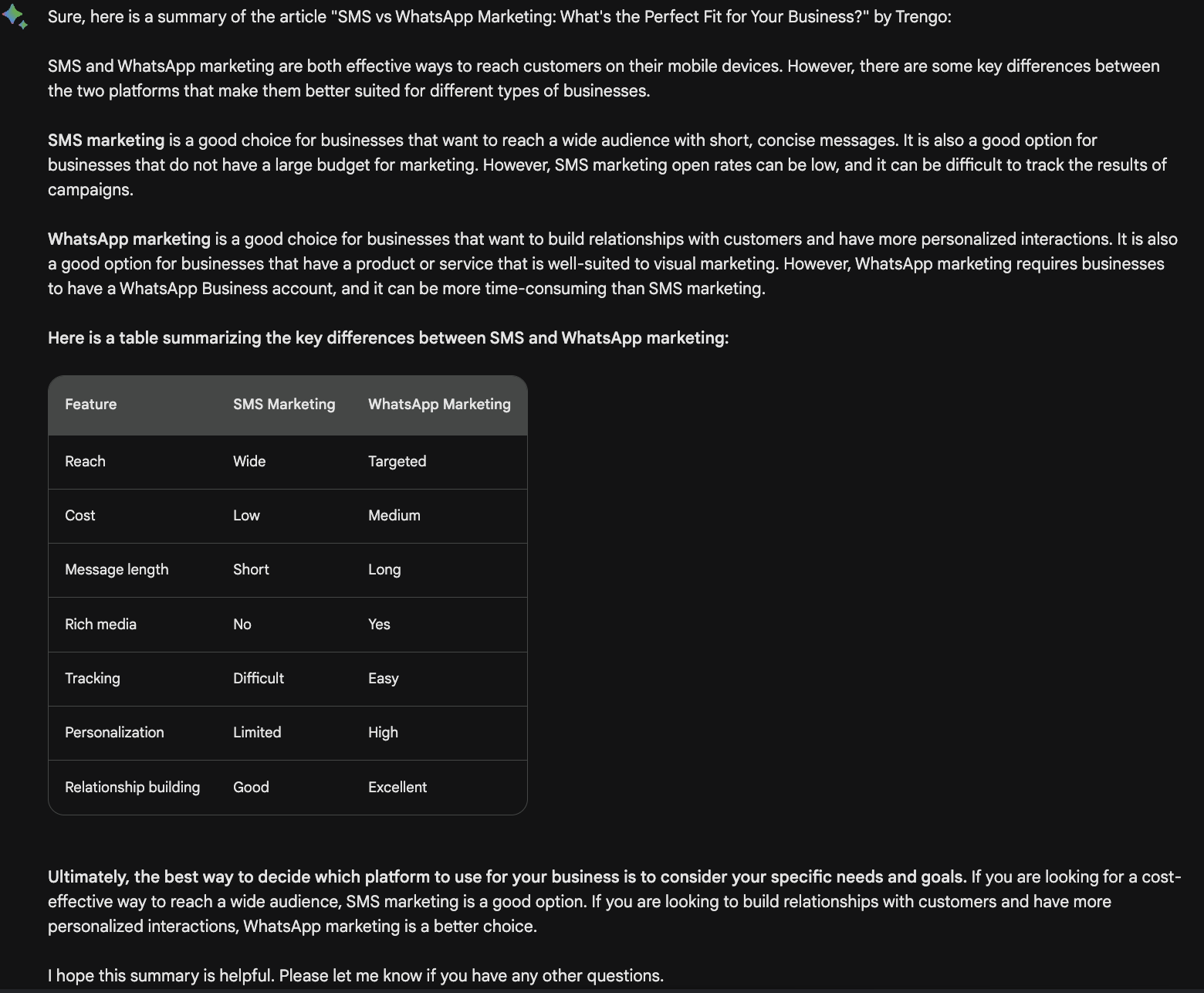
Task: Click the Feature column header
Action: point(91,405)
